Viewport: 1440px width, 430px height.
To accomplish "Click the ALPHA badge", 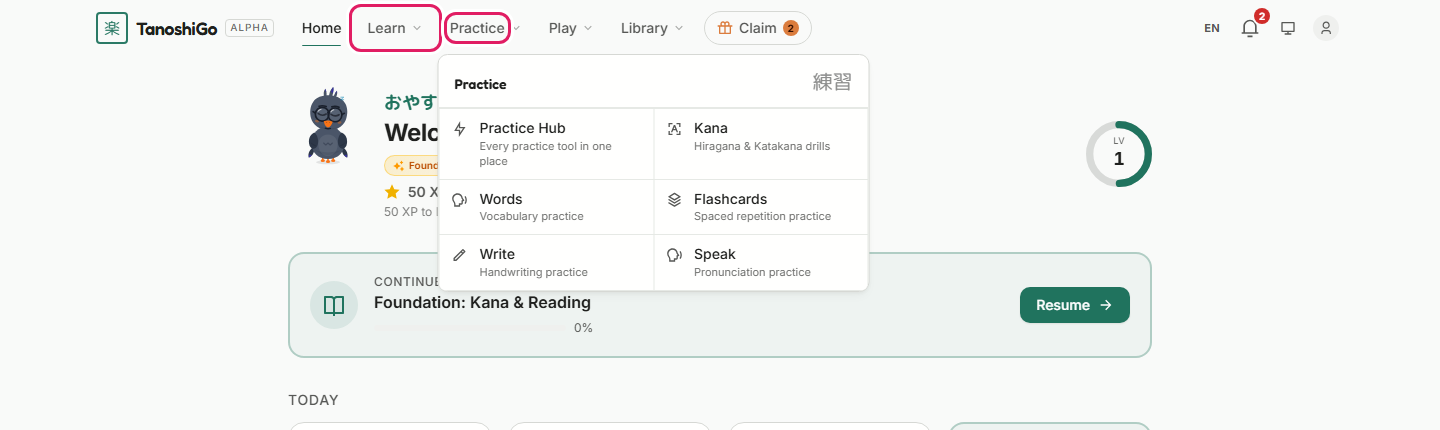I will click(x=249, y=28).
